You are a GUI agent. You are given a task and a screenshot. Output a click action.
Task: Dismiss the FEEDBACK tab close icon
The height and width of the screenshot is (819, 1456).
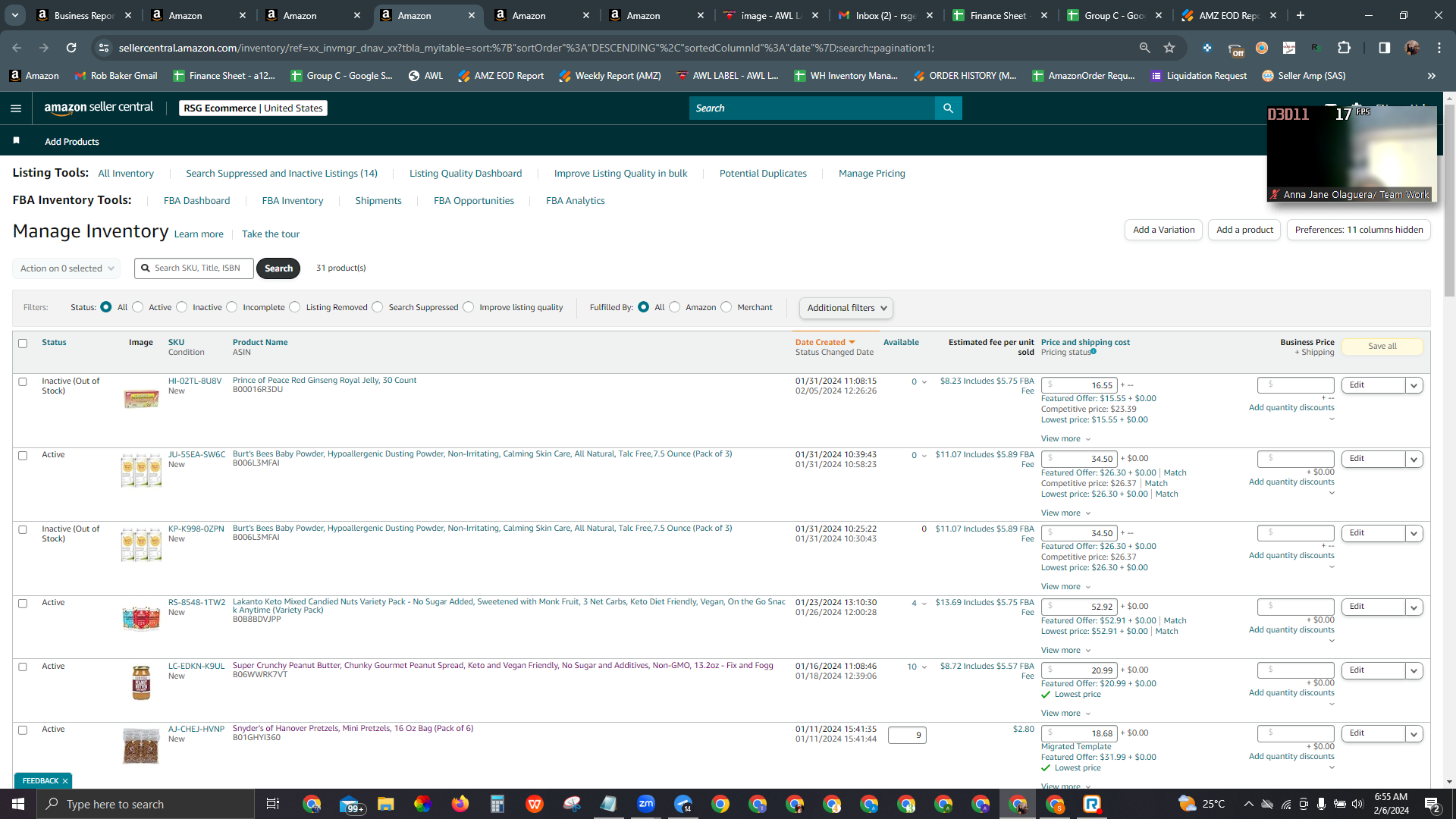pyautogui.click(x=65, y=780)
